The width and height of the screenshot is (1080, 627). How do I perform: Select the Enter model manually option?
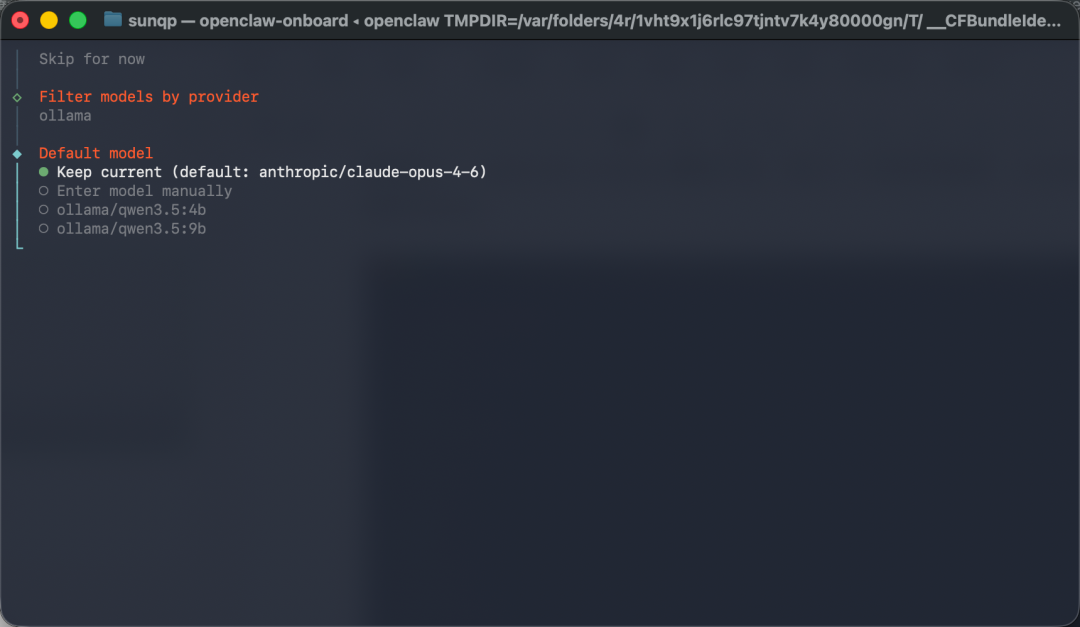[x=144, y=190]
